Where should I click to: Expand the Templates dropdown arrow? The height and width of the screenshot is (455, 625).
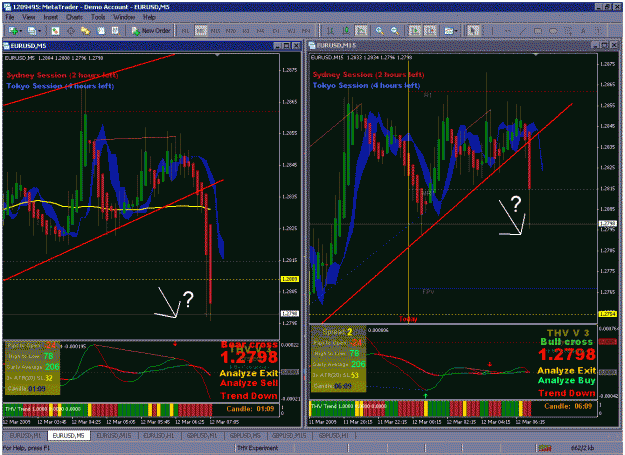[x=456, y=31]
